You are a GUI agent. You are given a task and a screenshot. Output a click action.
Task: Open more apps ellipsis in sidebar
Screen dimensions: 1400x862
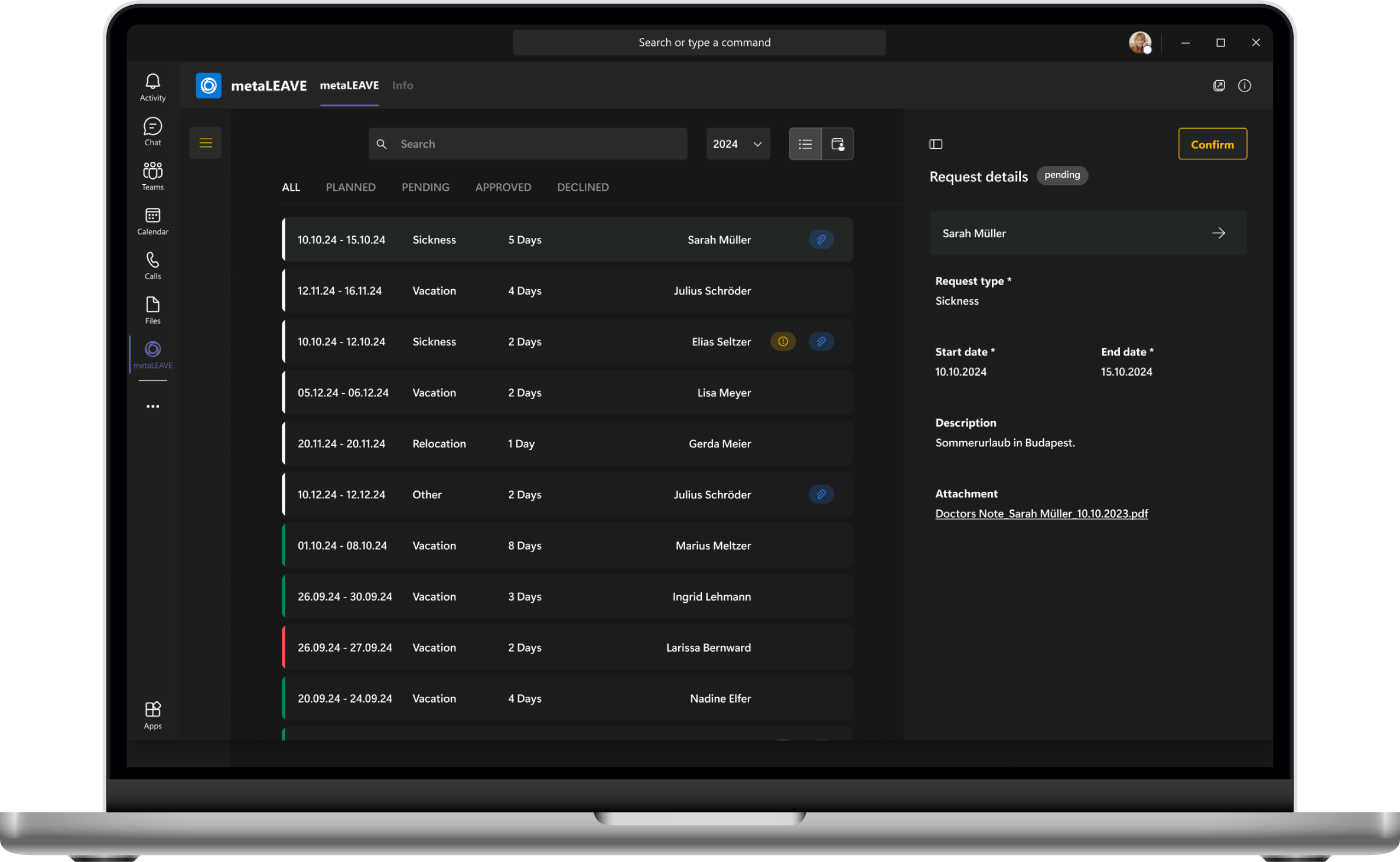pyautogui.click(x=152, y=406)
